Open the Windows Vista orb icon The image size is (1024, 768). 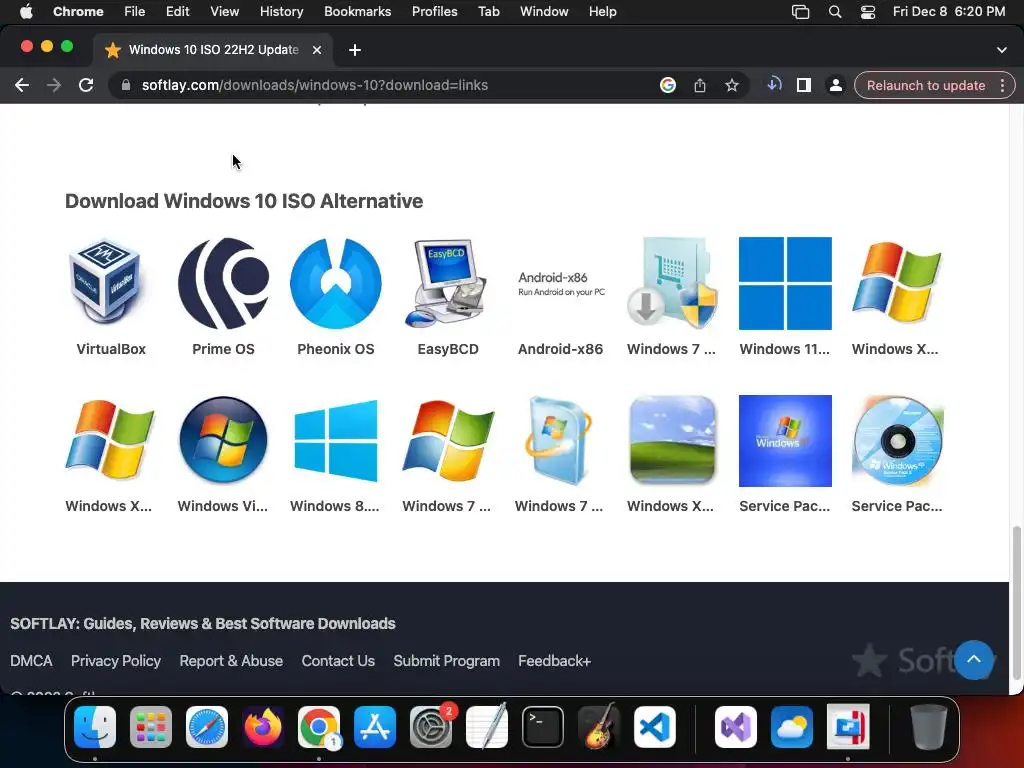click(223, 440)
